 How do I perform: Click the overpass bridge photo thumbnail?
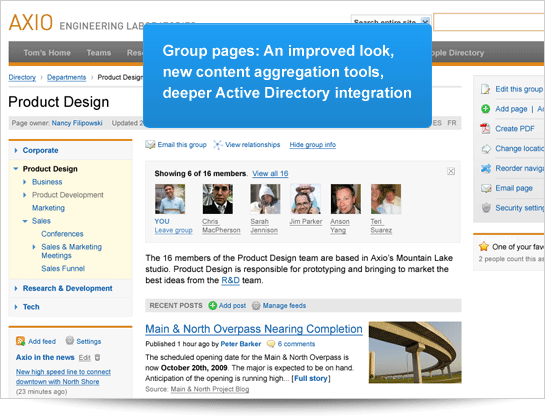click(415, 352)
